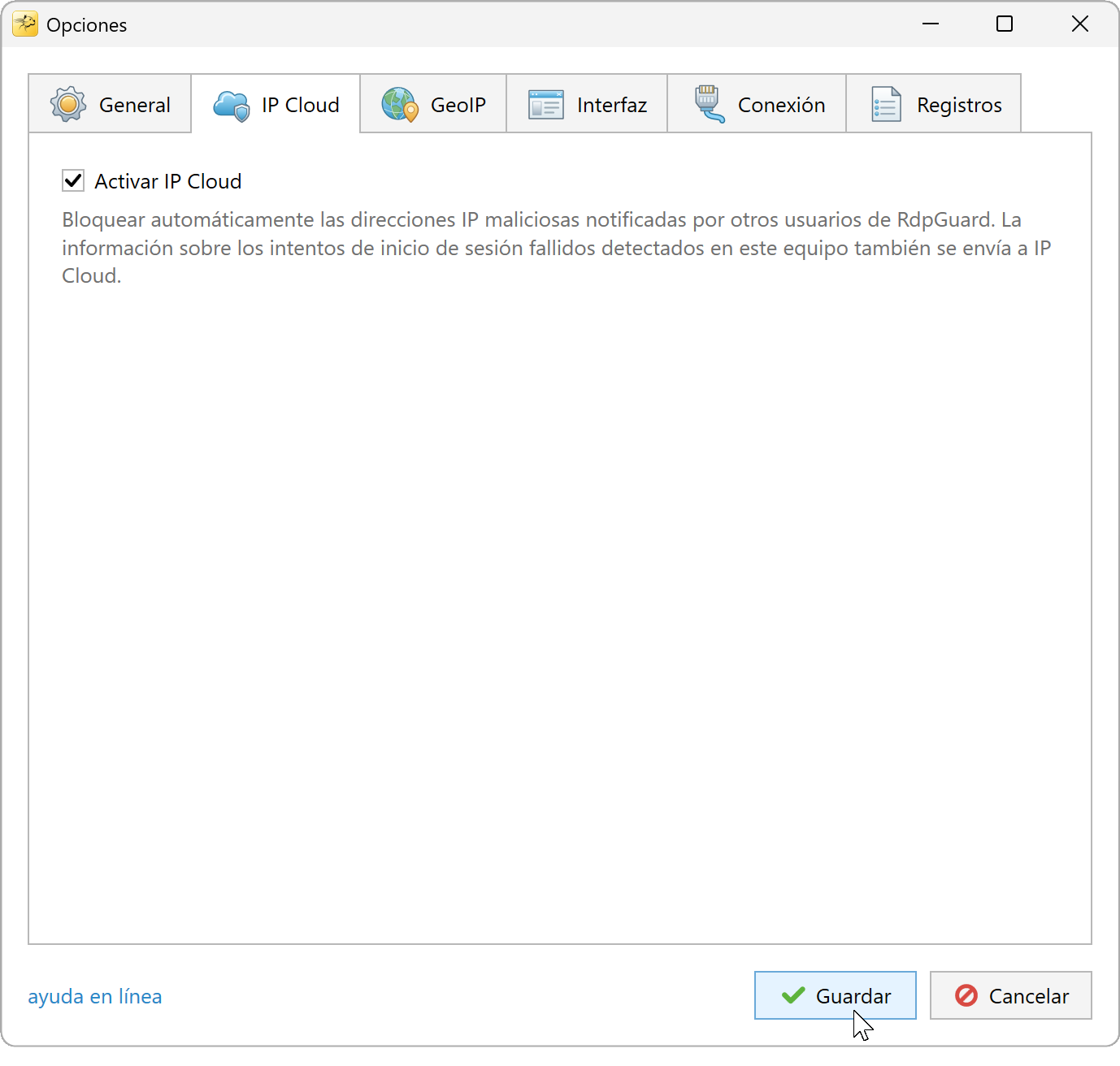
Task: Close the Opciones dialog
Action: pyautogui.click(x=1079, y=24)
